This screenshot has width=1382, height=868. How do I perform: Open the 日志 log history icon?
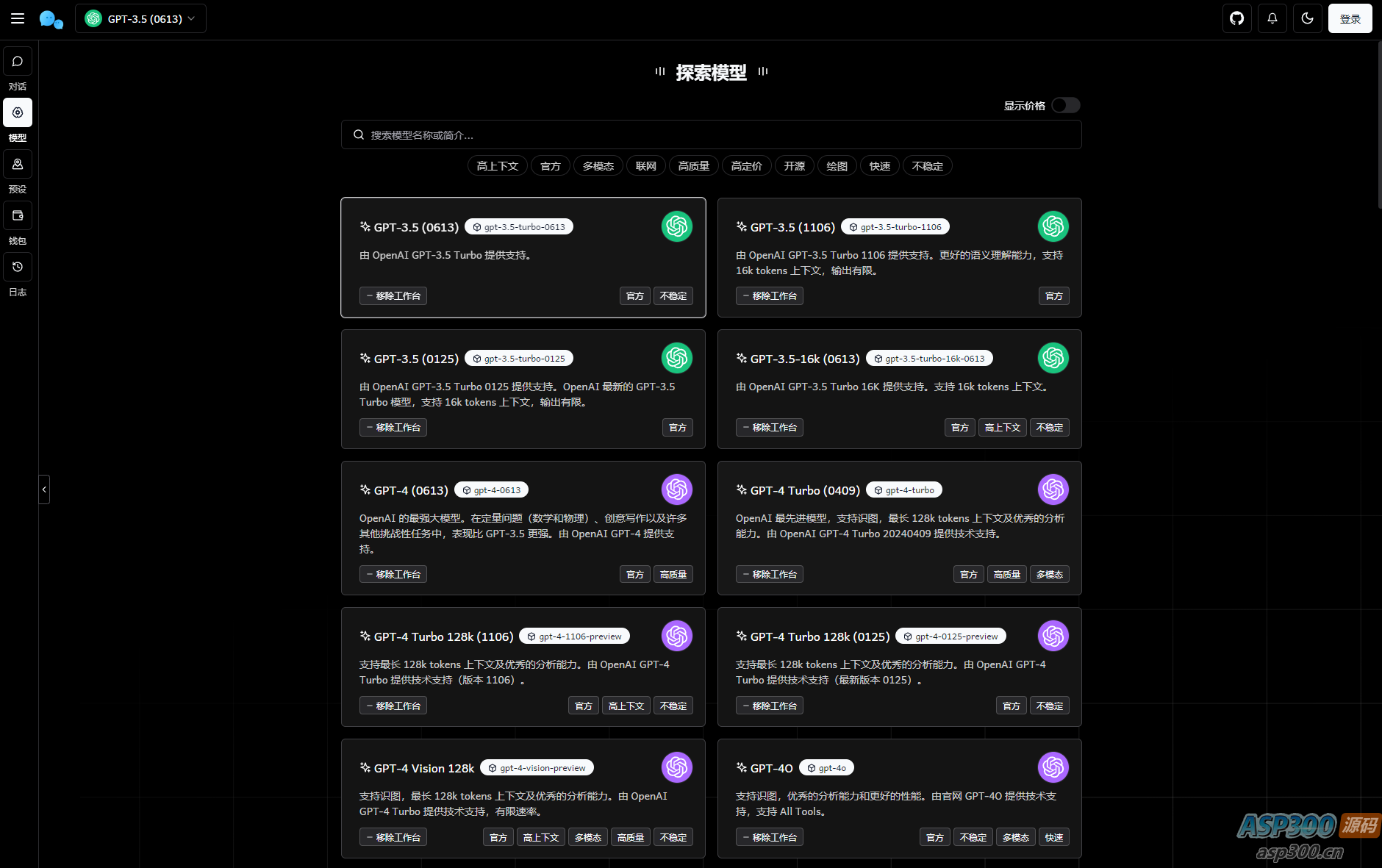(x=18, y=268)
